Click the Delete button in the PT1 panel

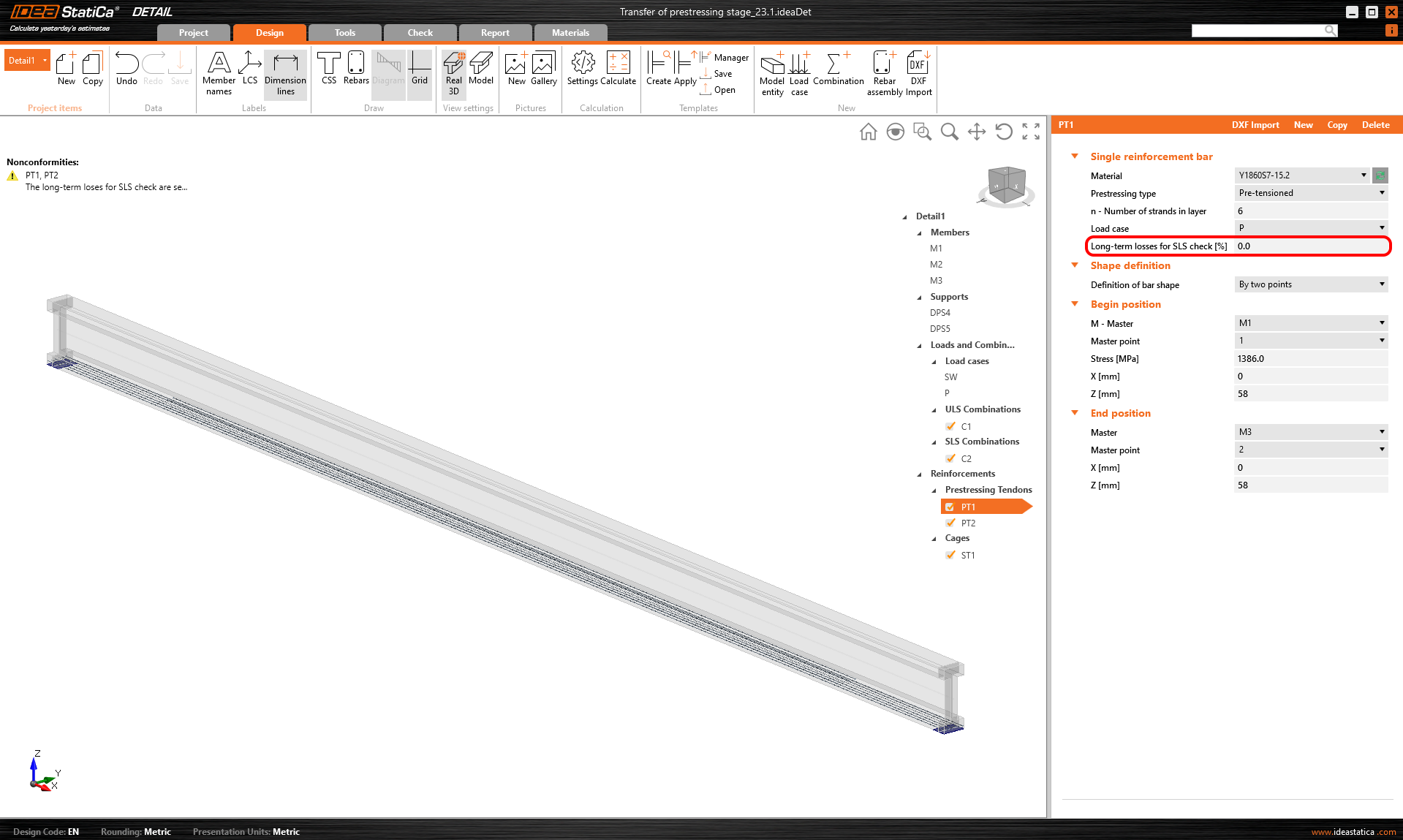(x=1374, y=125)
